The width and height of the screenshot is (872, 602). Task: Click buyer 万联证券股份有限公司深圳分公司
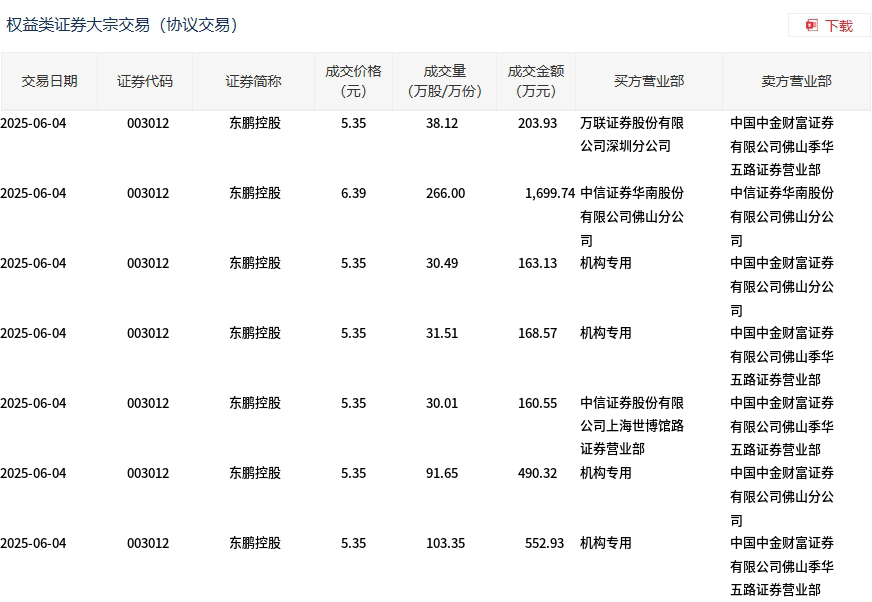pos(632,134)
